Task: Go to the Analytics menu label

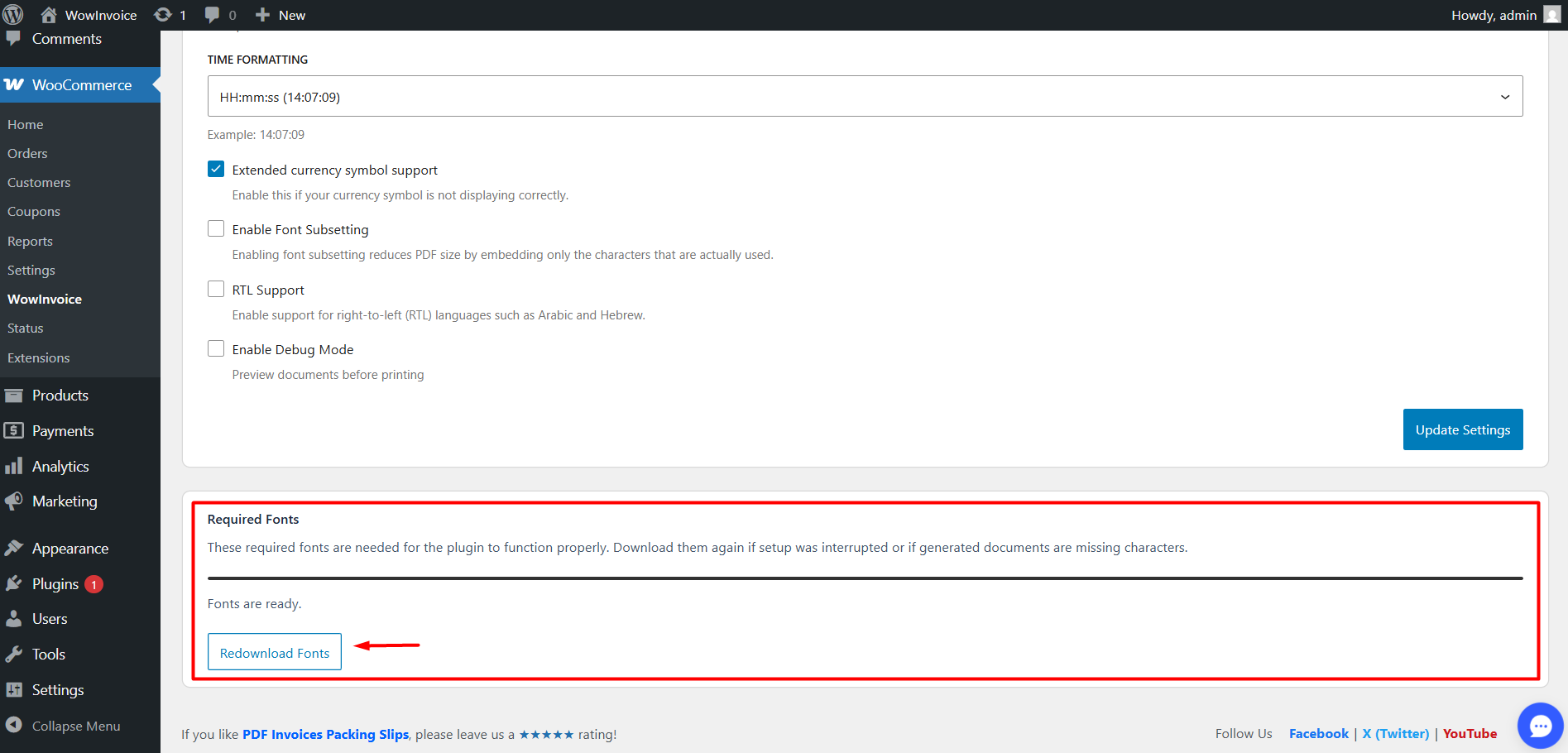Action: pyautogui.click(x=60, y=467)
